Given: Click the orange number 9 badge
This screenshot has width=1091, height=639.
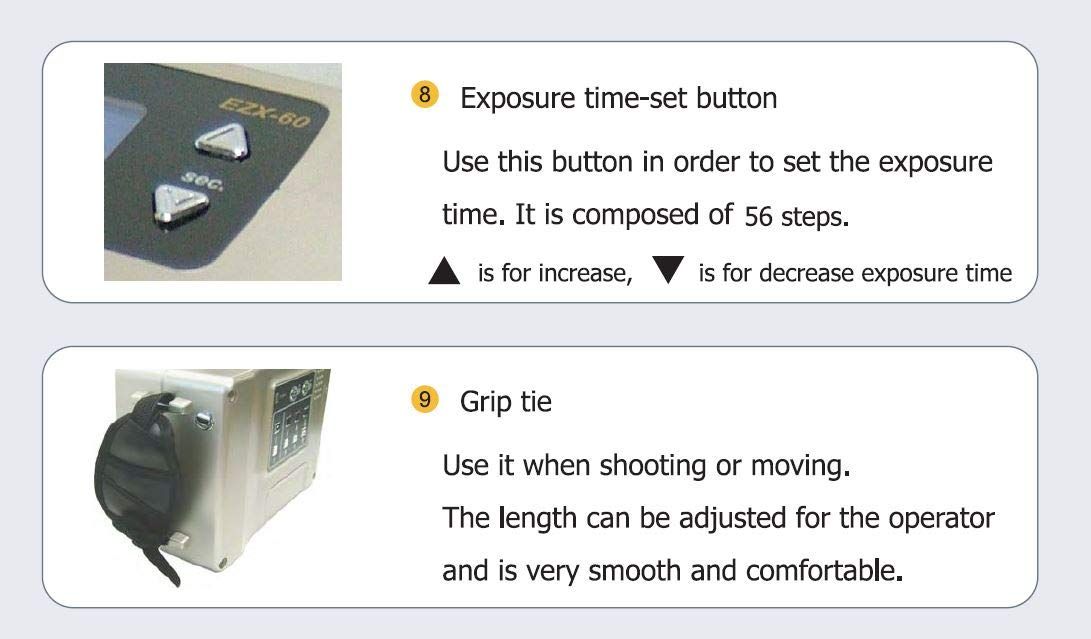Looking at the screenshot, I should point(424,401).
